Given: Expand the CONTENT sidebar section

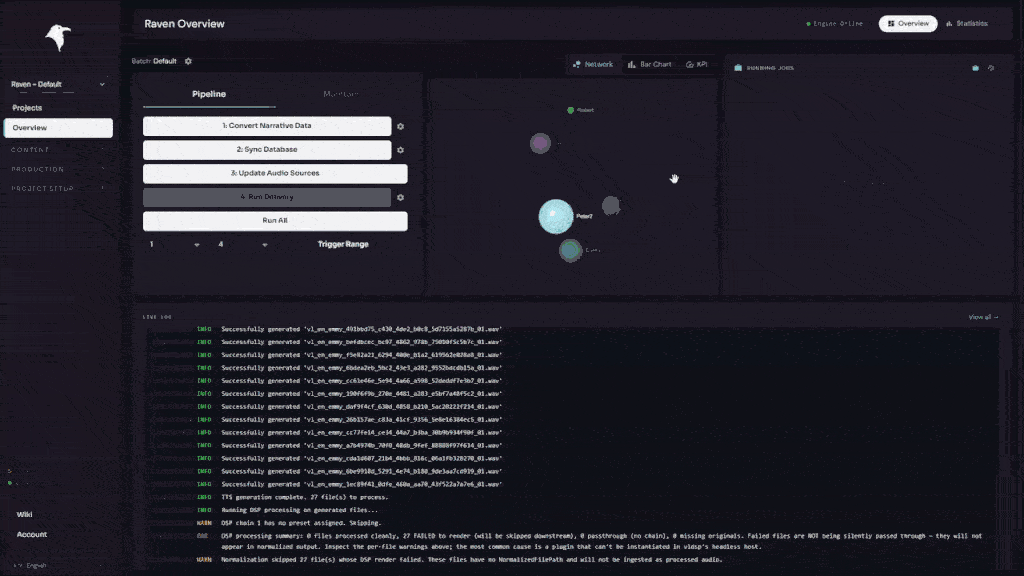Looking at the screenshot, I should 58,150.
